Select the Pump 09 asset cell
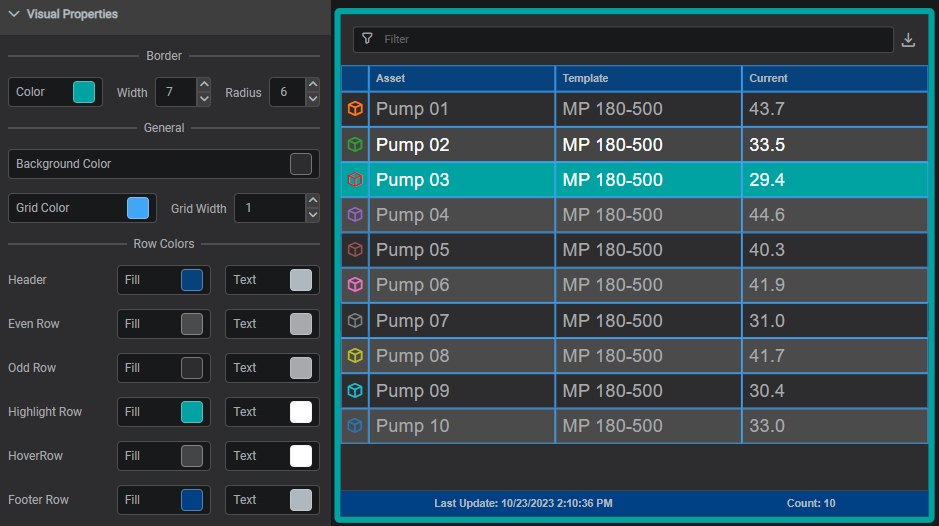The width and height of the screenshot is (939, 526). point(462,391)
